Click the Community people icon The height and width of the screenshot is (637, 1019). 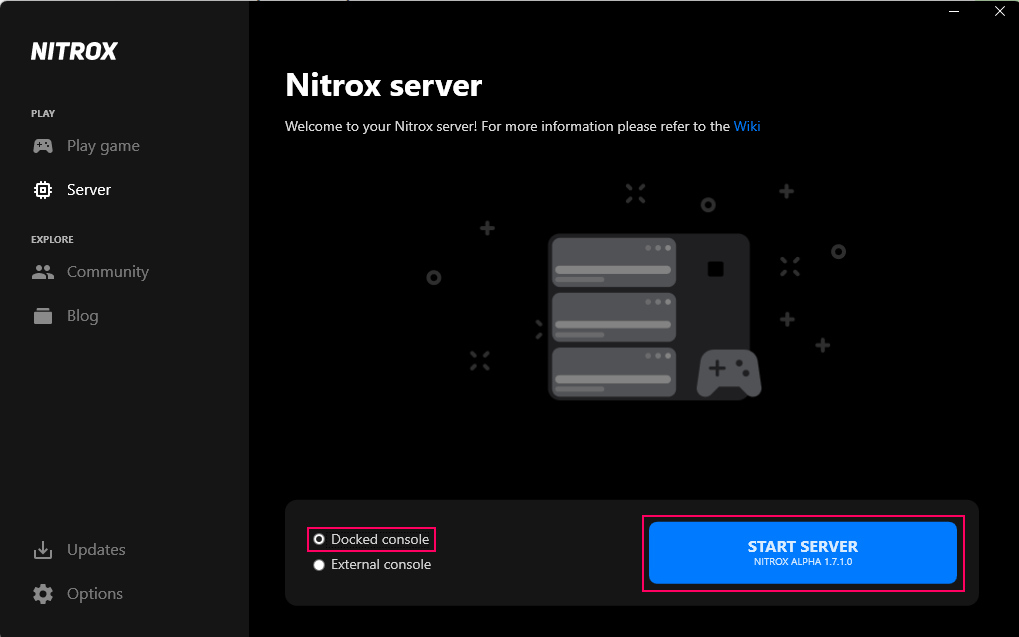(43, 272)
